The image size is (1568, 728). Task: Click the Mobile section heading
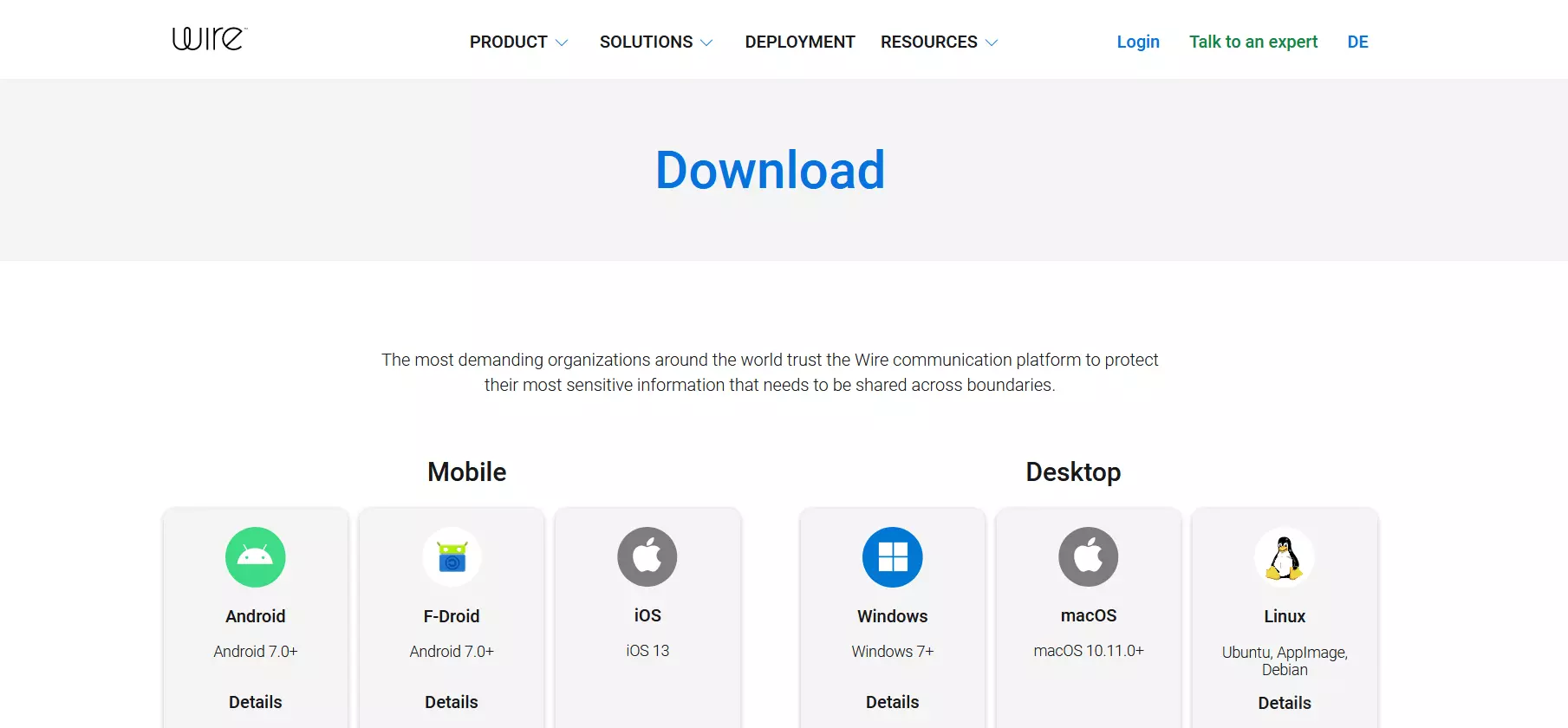(467, 472)
